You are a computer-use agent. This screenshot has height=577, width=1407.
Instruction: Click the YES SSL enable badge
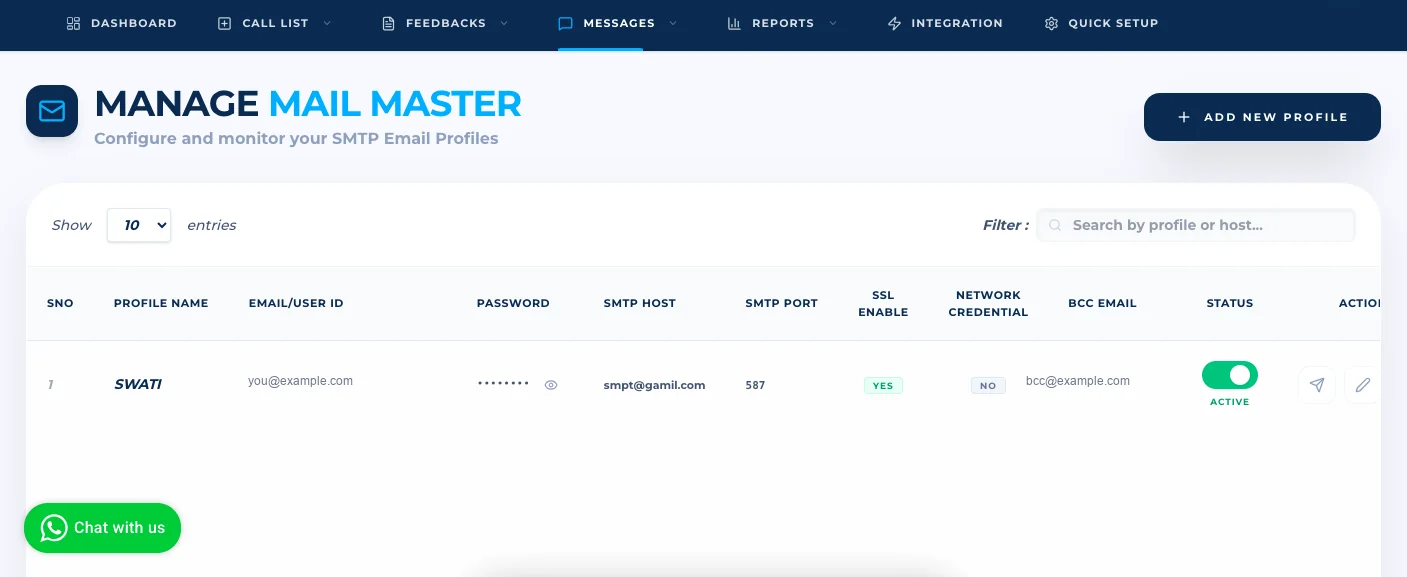[x=883, y=385]
